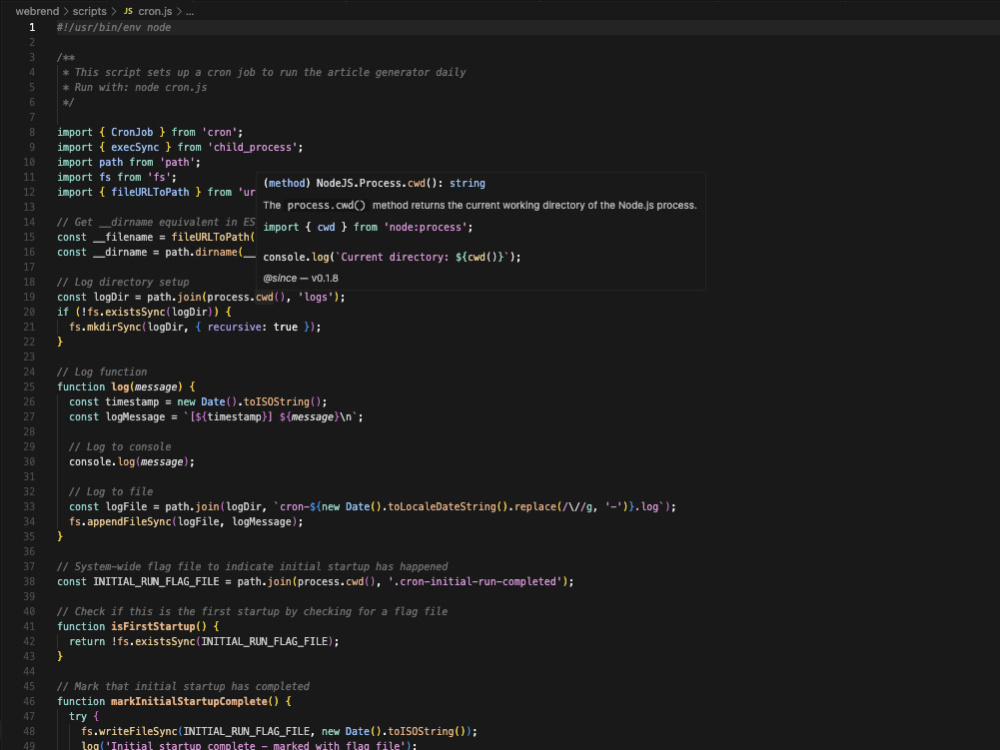Click 'isFirstStartup' function name

pos(153,627)
